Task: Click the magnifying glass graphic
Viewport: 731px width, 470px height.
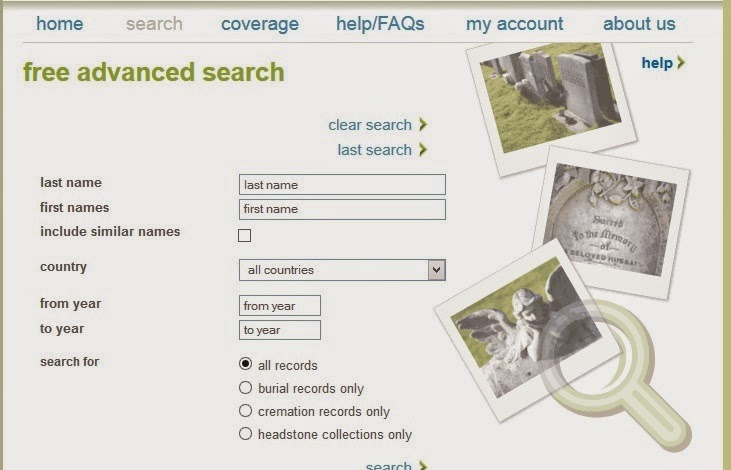Action: click(618, 373)
